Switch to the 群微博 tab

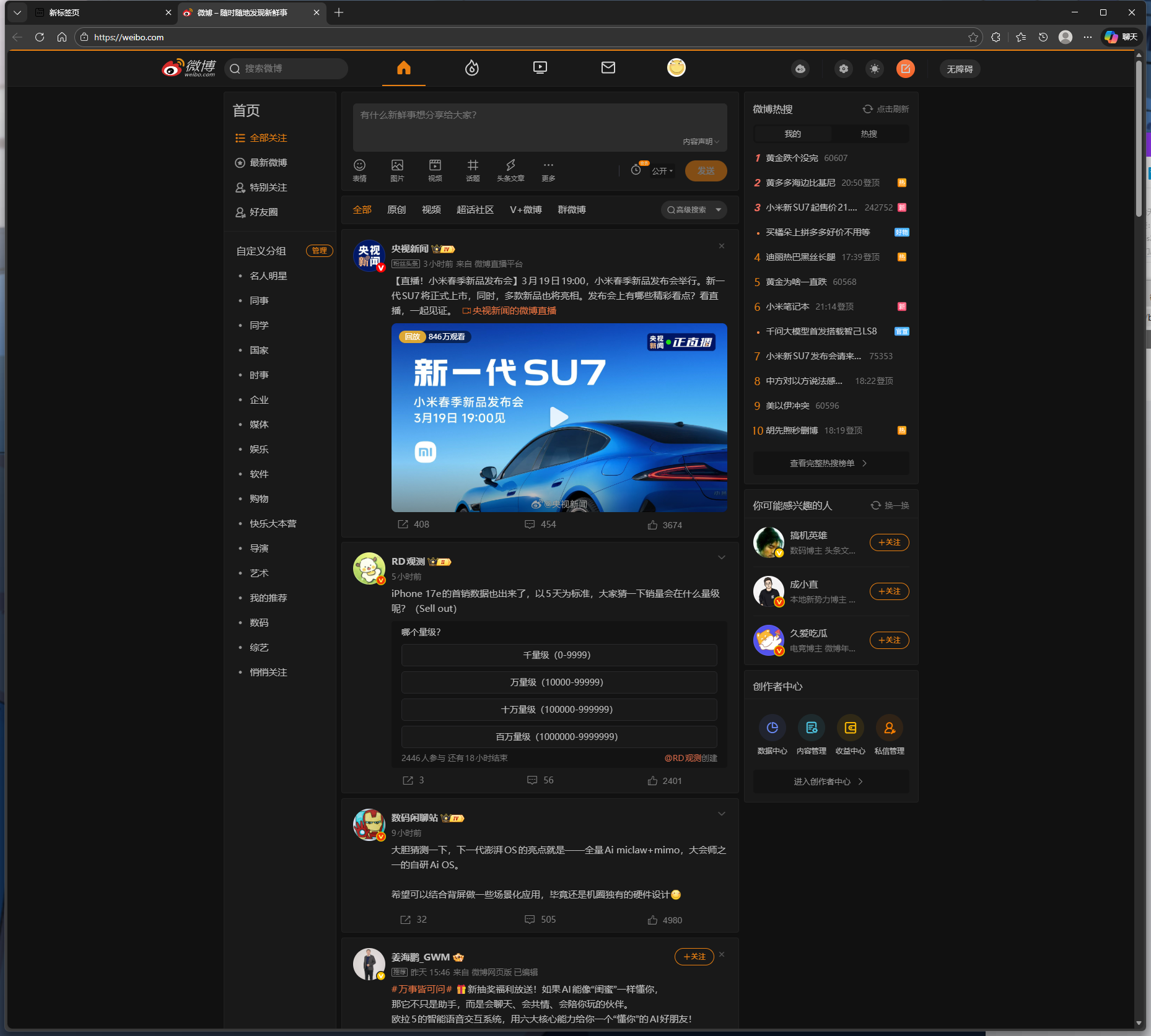pyautogui.click(x=572, y=210)
